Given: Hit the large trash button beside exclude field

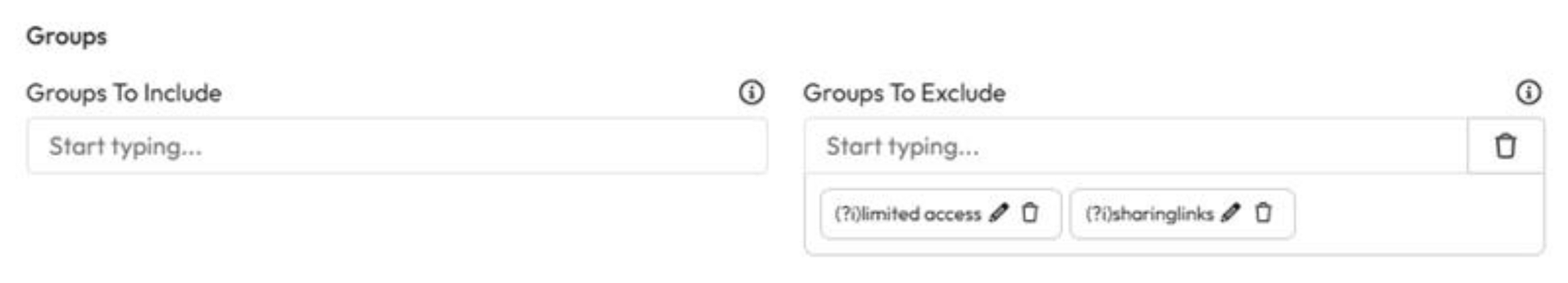Looking at the screenshot, I should pos(1505,146).
